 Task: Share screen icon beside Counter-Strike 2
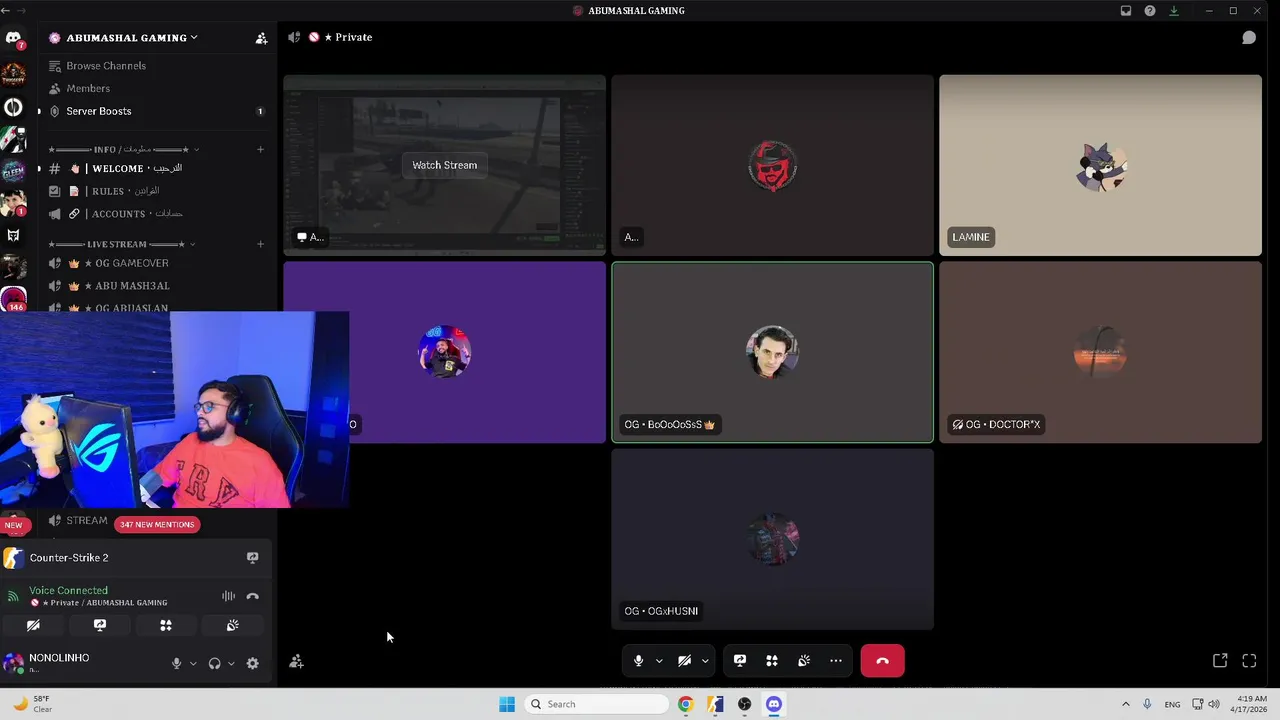pos(252,558)
